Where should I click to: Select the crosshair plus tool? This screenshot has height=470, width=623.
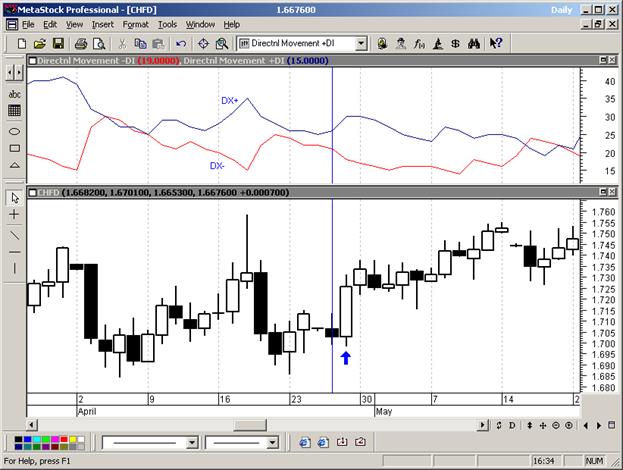tap(14, 215)
